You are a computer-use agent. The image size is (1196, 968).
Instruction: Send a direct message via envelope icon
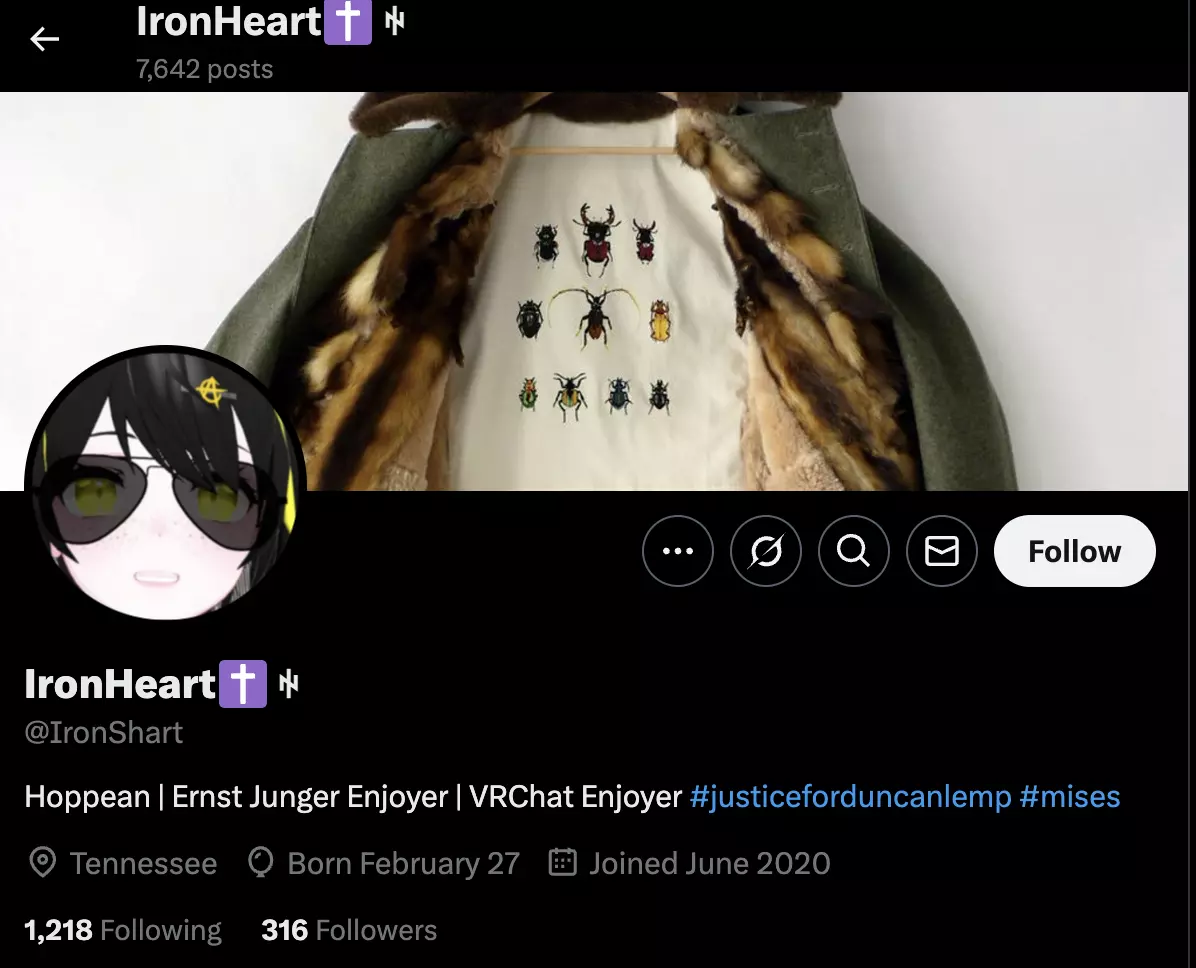(x=942, y=551)
